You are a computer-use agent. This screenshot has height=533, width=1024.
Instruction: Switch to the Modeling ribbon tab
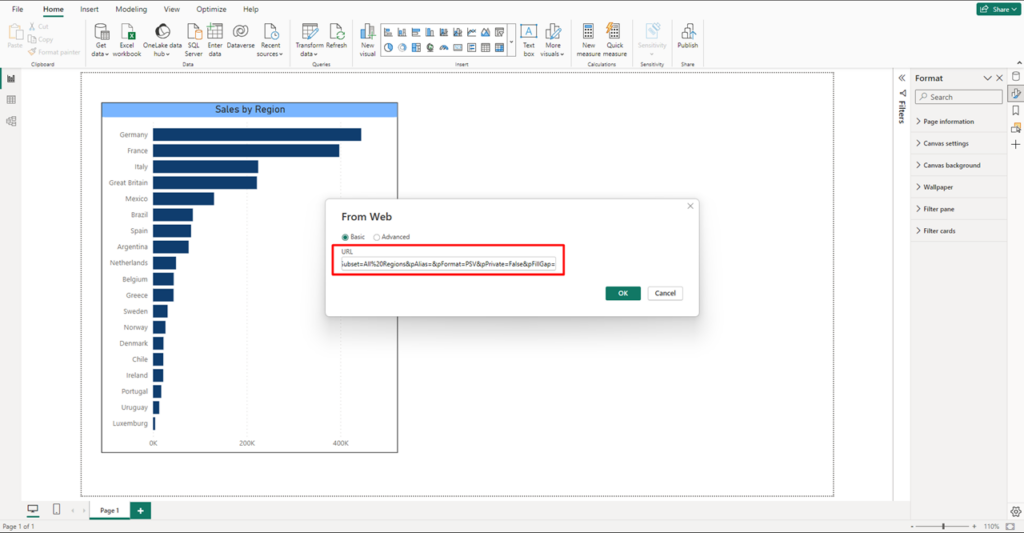(131, 9)
